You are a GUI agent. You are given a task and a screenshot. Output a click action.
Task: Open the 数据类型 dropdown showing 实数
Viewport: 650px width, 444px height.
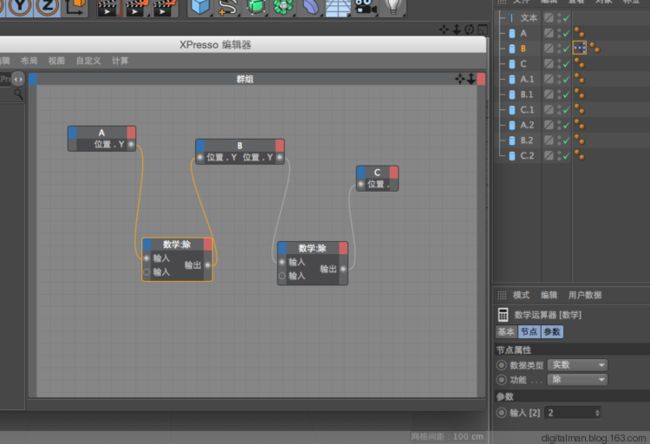577,365
